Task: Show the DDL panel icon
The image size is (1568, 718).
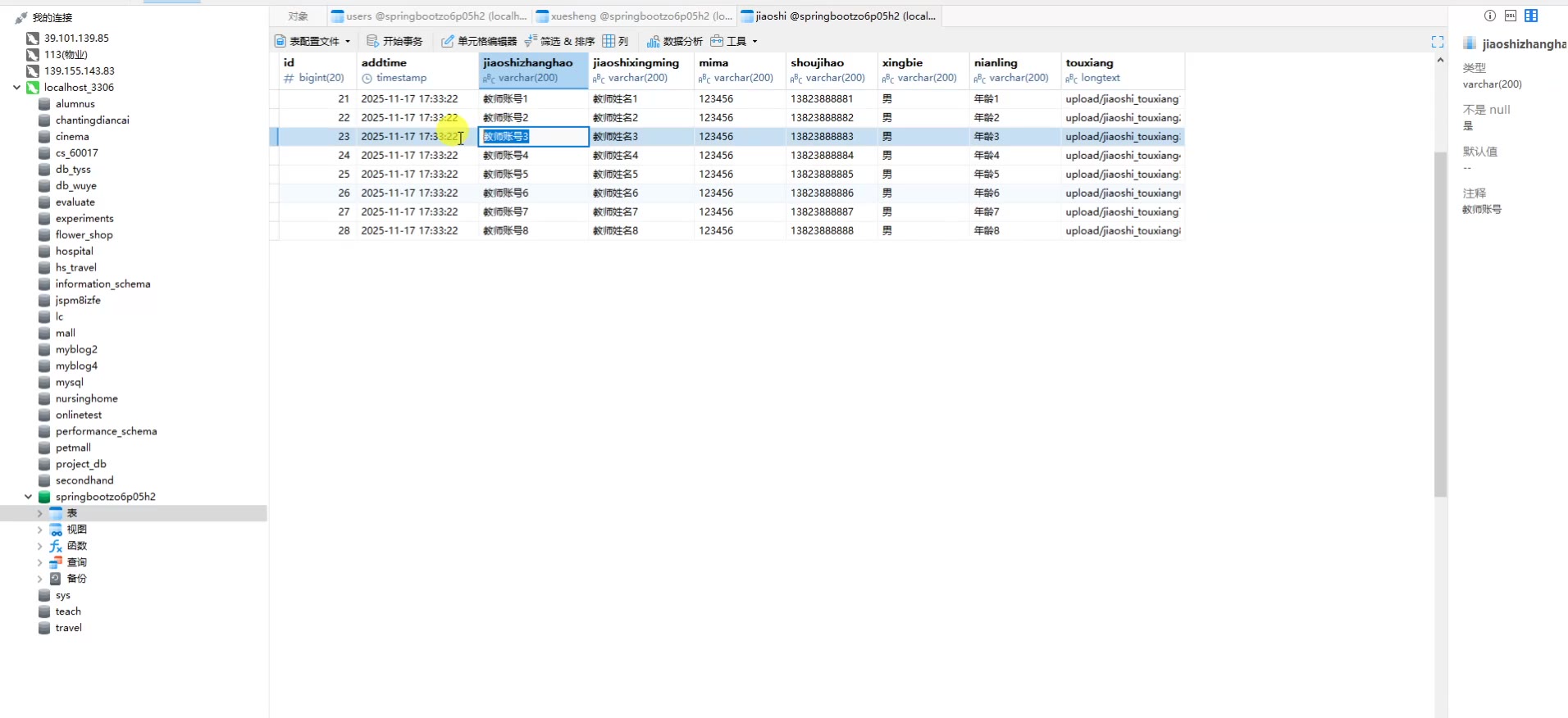Action: (1511, 16)
